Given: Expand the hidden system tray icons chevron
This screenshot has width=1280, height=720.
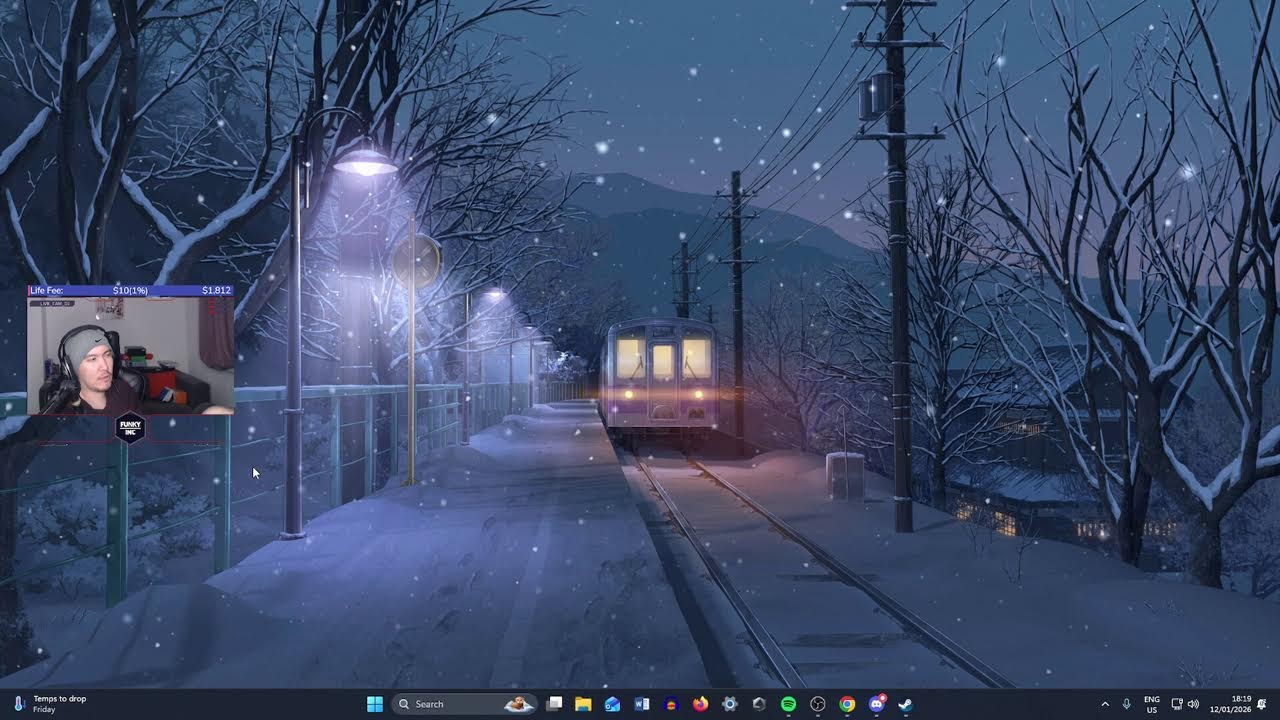Looking at the screenshot, I should coord(1105,704).
